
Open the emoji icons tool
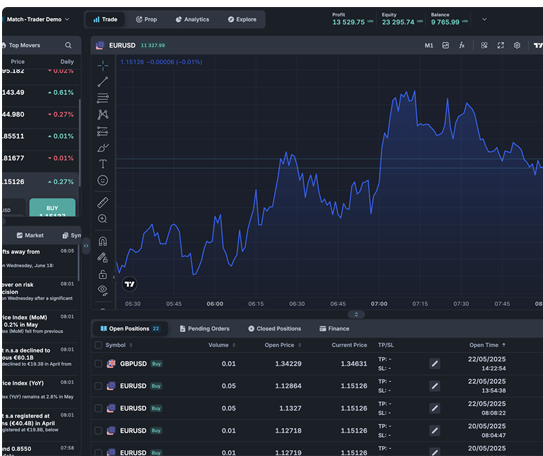coord(103,180)
